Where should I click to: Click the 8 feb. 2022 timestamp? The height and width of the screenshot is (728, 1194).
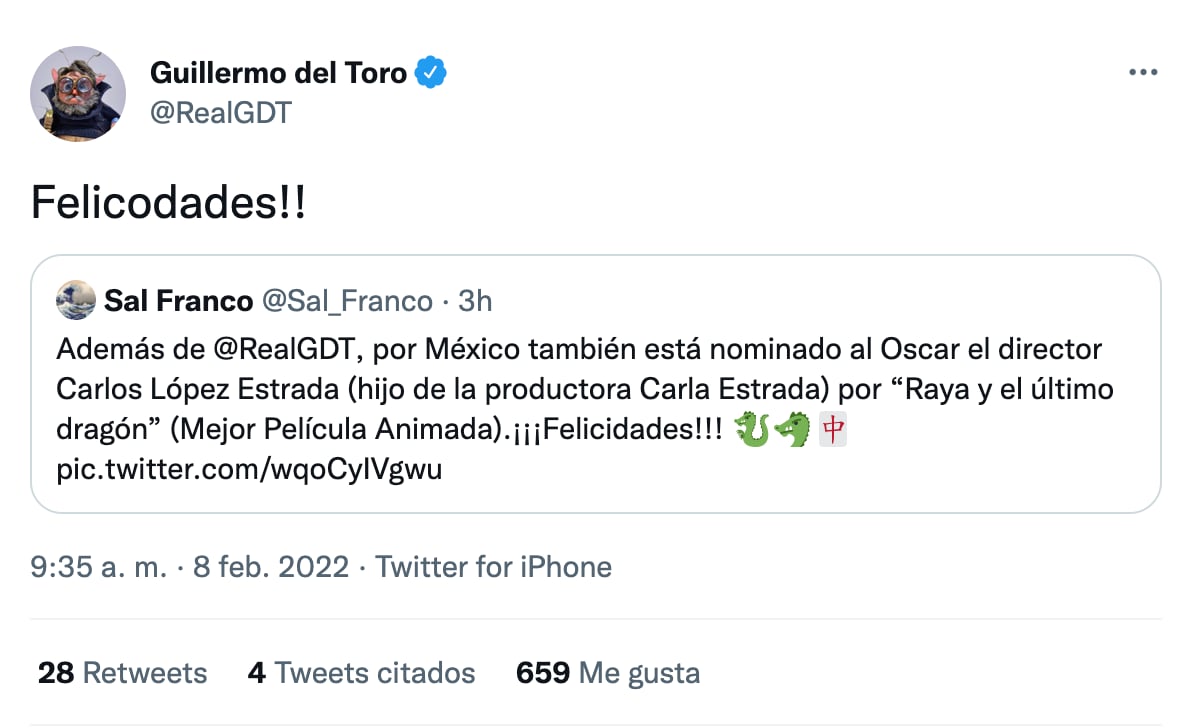click(269, 567)
